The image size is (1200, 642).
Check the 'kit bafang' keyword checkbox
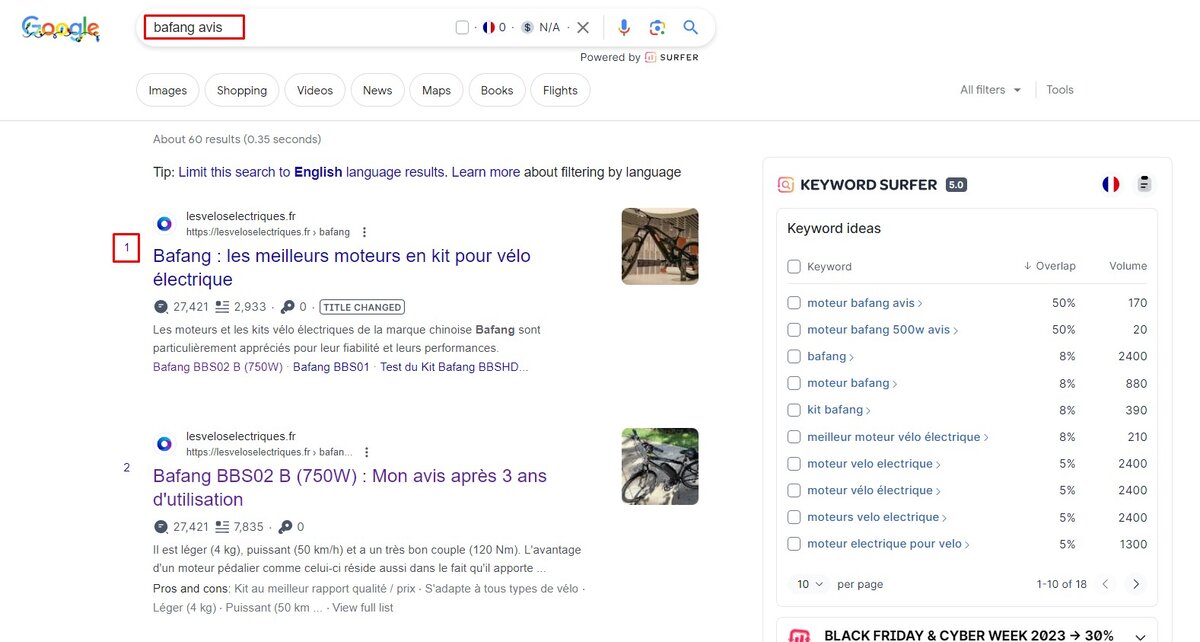pyautogui.click(x=794, y=410)
